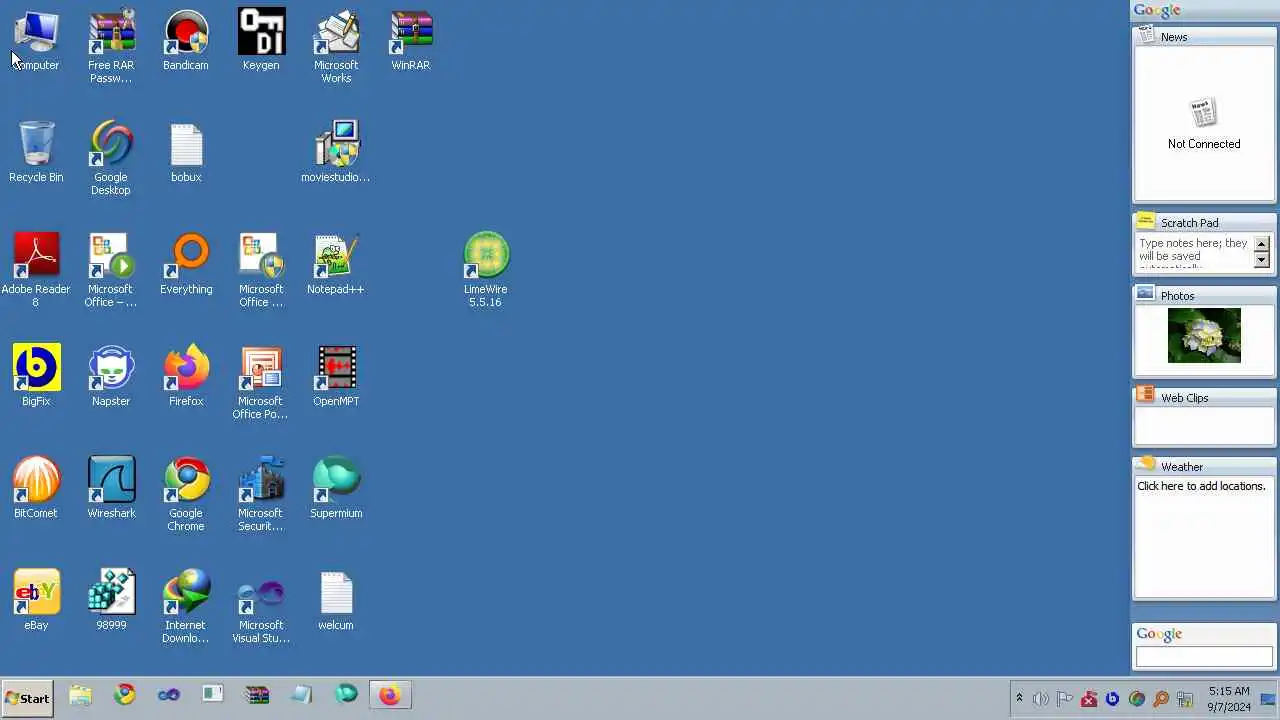Click inside the Scratch Pad notes field
1280x720 pixels.
click(x=1194, y=252)
